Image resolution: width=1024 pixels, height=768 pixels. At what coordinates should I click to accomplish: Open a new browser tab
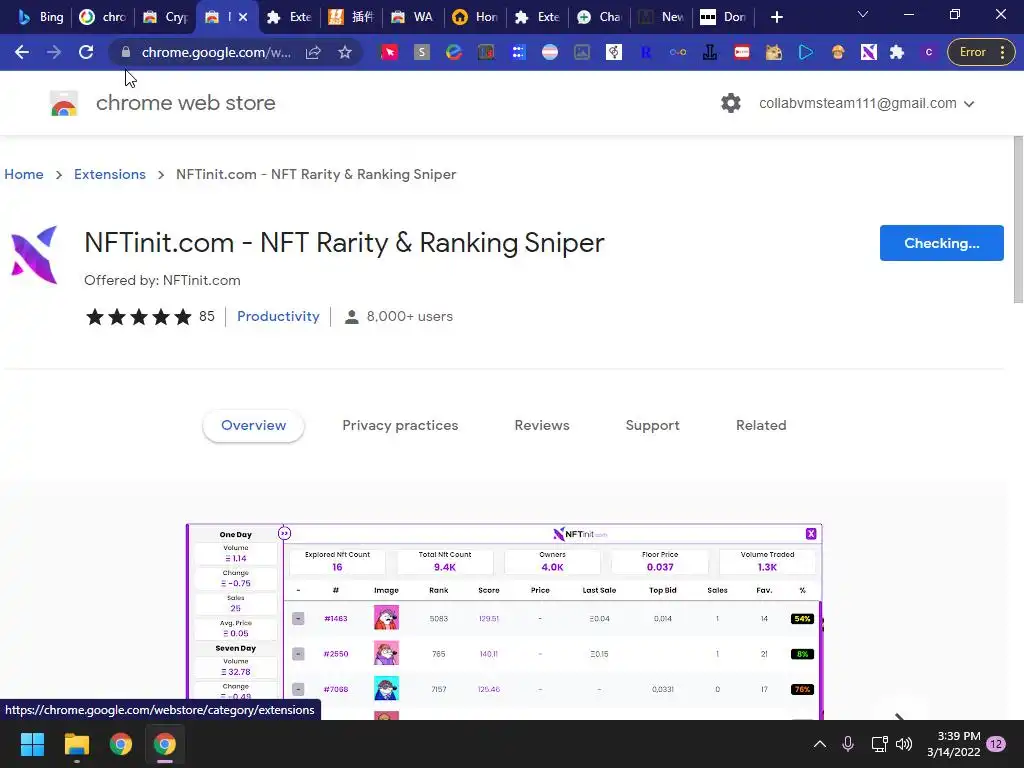(776, 17)
